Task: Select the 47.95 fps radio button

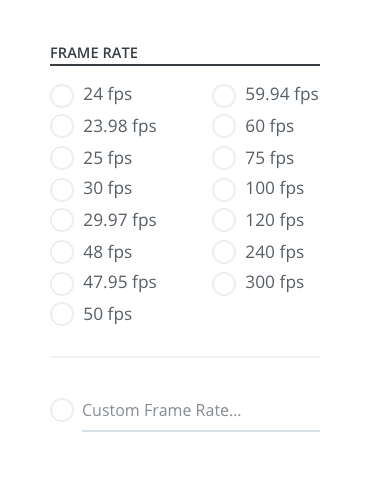Action: pos(62,284)
